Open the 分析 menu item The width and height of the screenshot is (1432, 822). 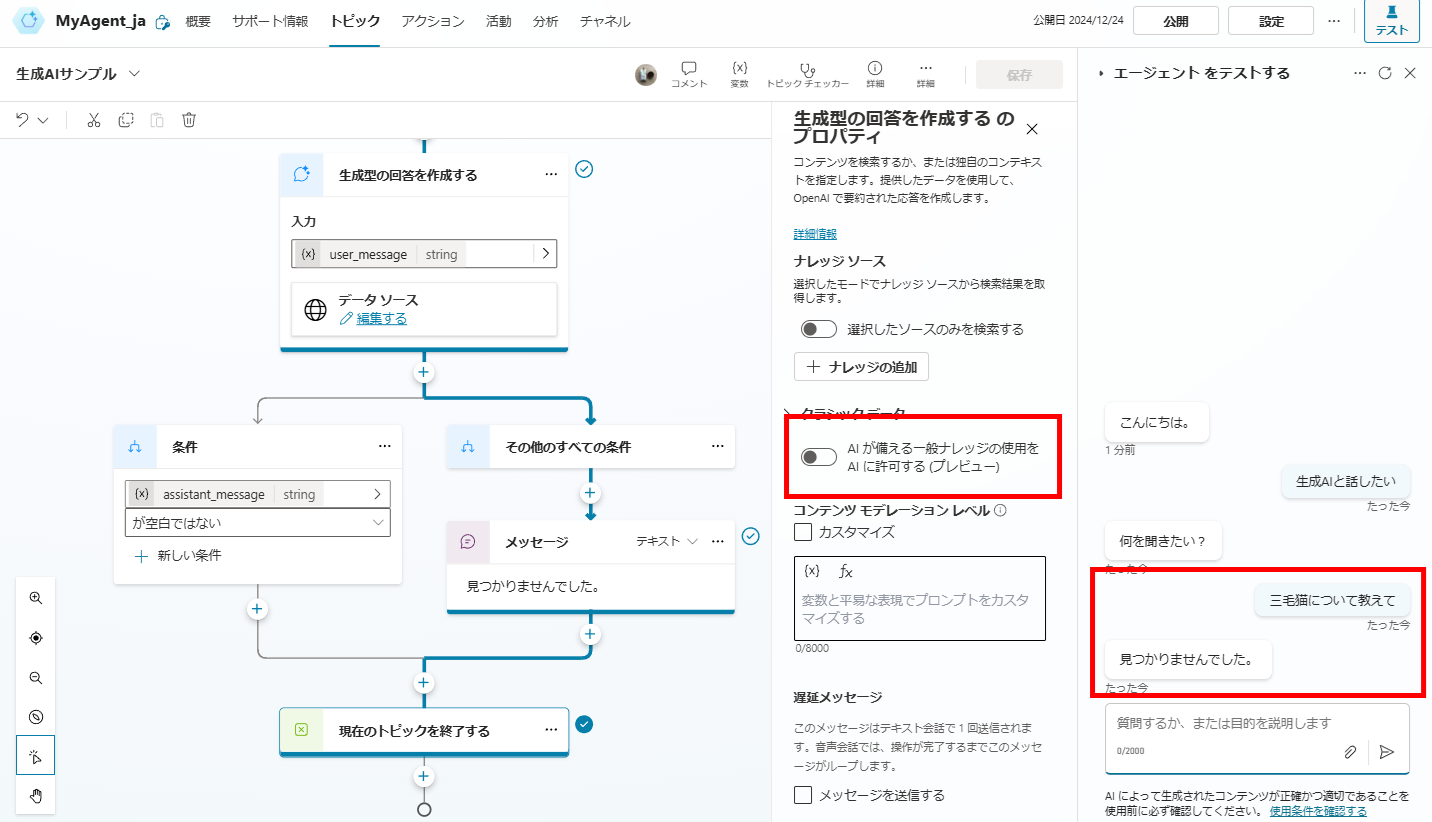[545, 20]
